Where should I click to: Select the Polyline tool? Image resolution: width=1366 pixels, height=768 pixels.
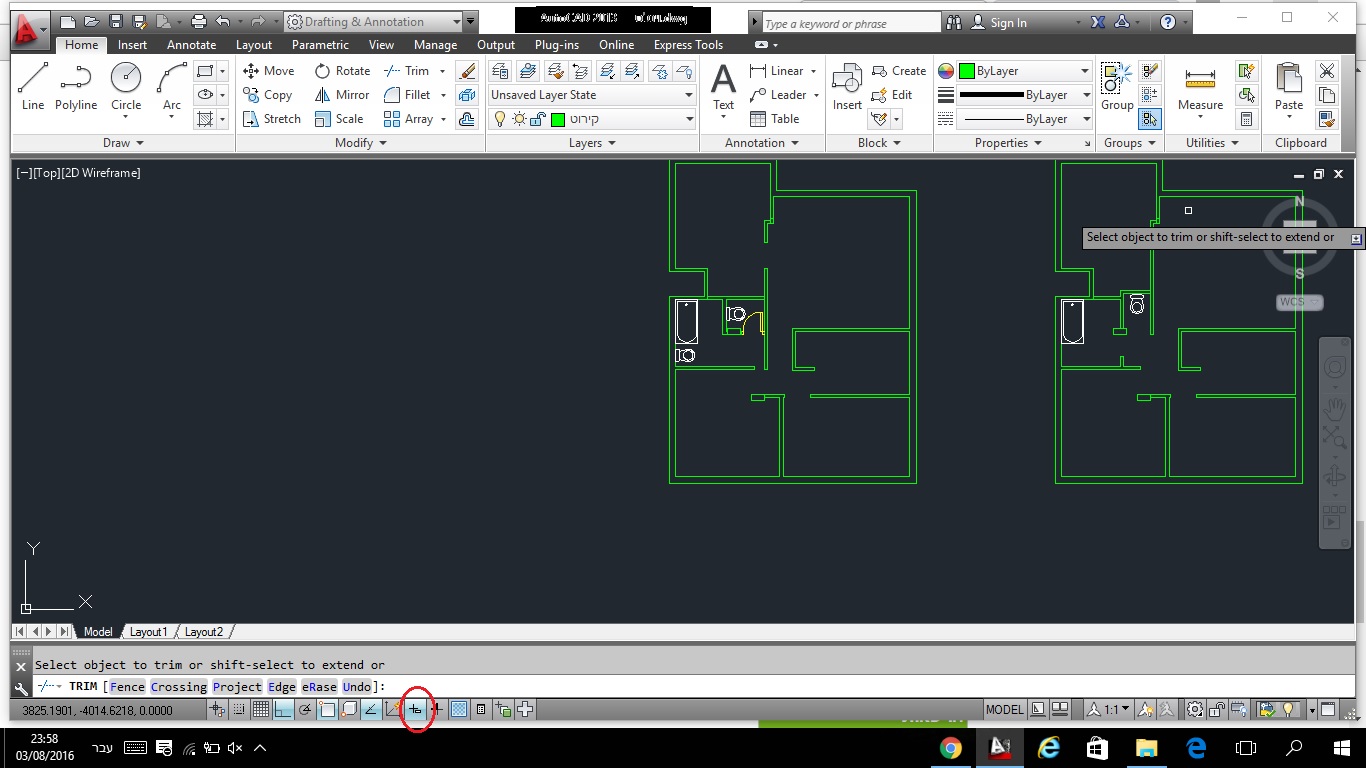(76, 86)
